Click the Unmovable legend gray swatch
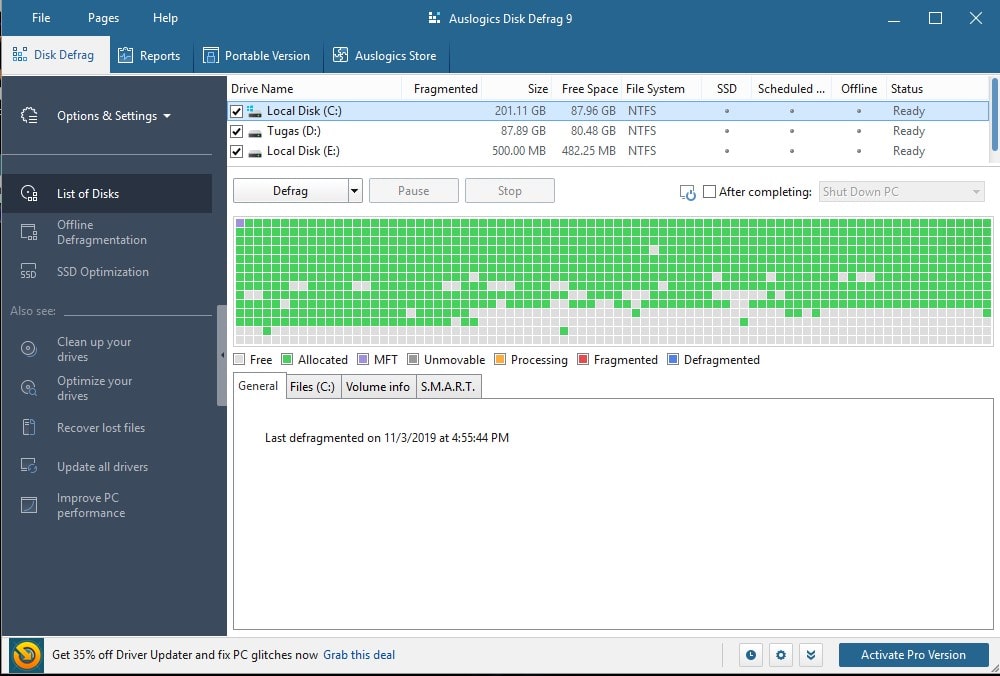1000x676 pixels. click(x=413, y=360)
